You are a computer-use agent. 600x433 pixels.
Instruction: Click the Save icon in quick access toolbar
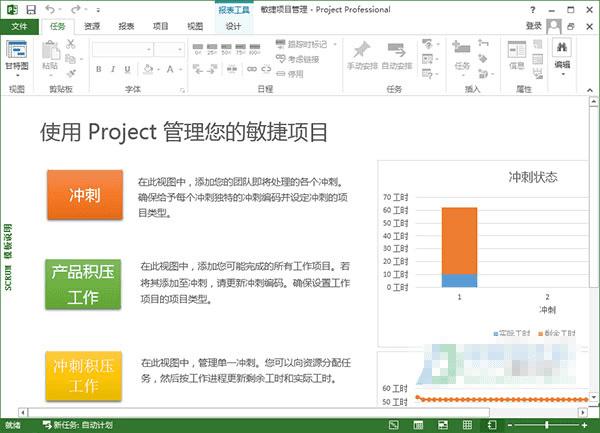click(30, 9)
